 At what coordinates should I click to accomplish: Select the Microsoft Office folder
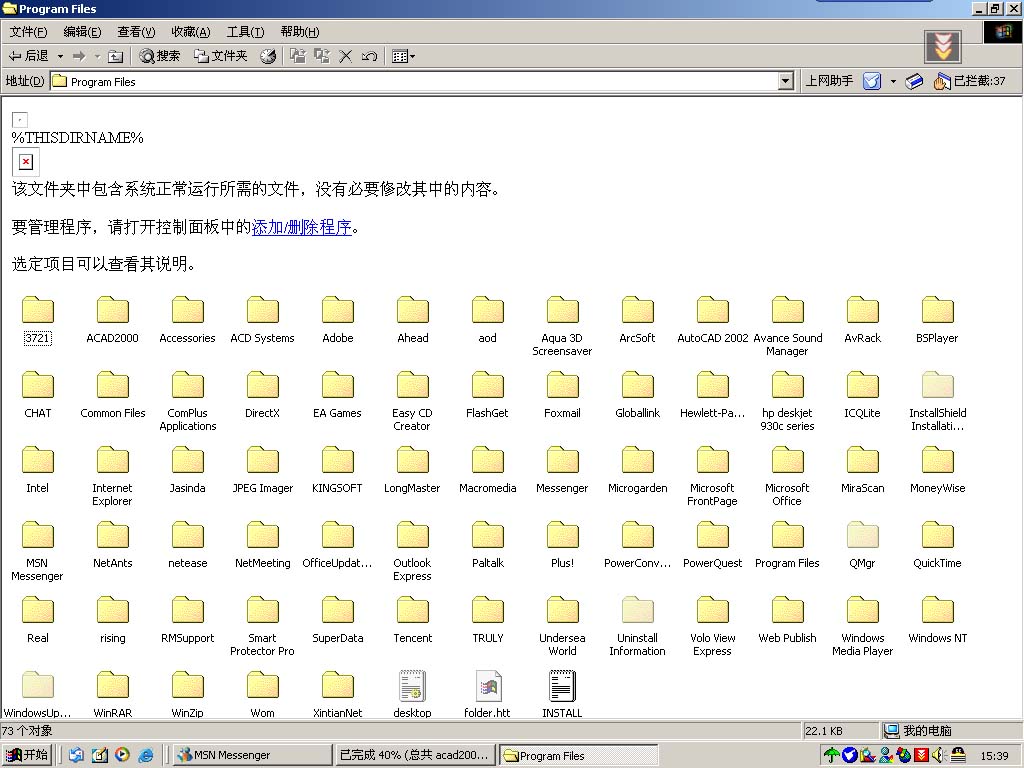point(787,477)
